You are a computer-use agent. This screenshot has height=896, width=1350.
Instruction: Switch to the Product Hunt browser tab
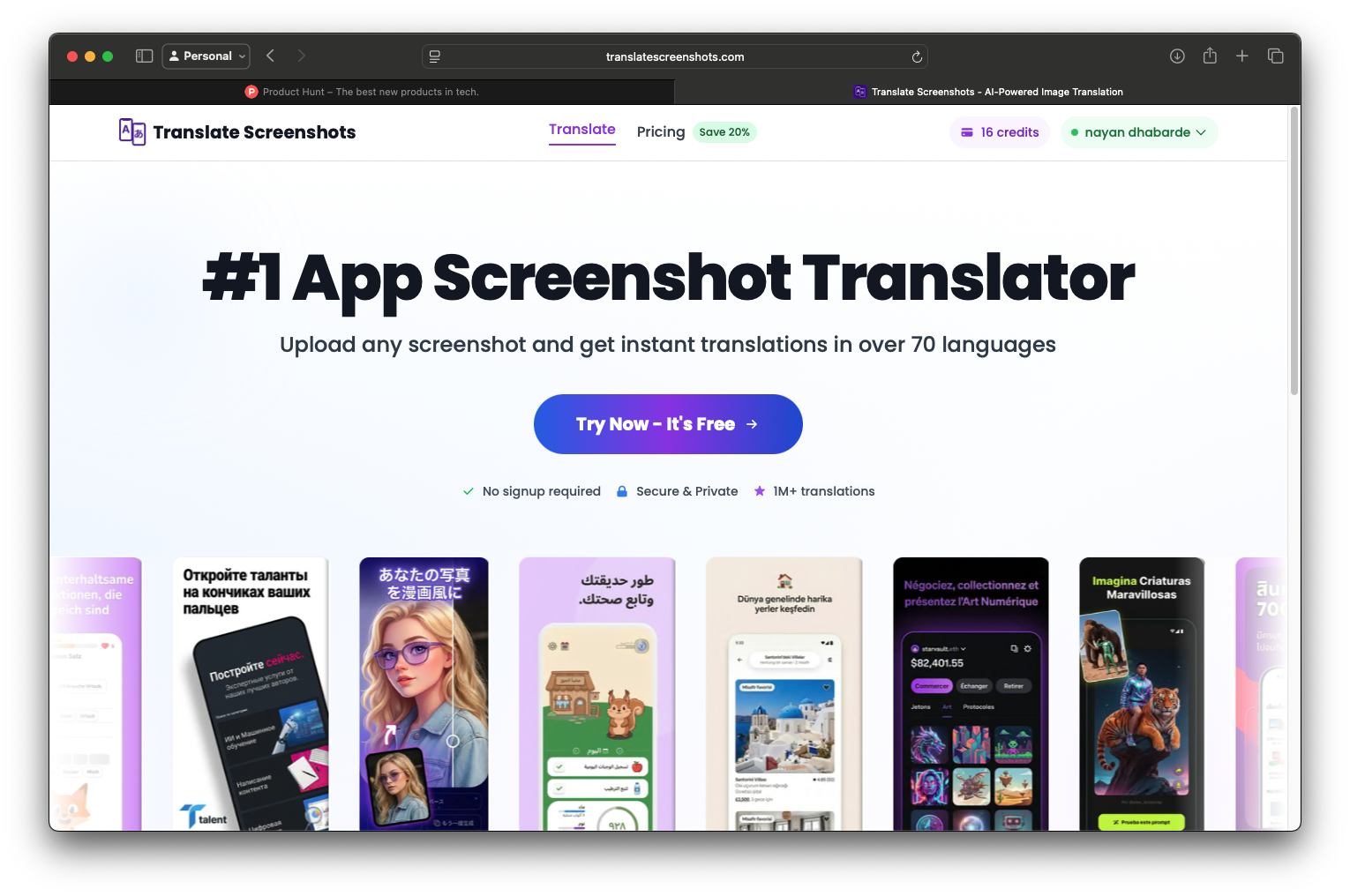[362, 92]
